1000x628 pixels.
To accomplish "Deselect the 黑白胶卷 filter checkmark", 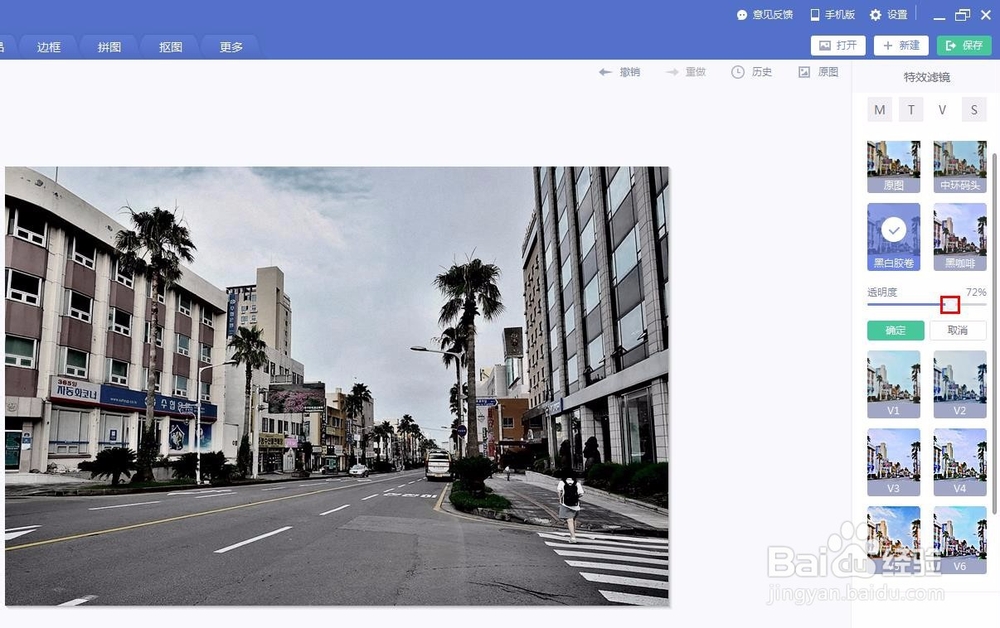I will coord(893,231).
